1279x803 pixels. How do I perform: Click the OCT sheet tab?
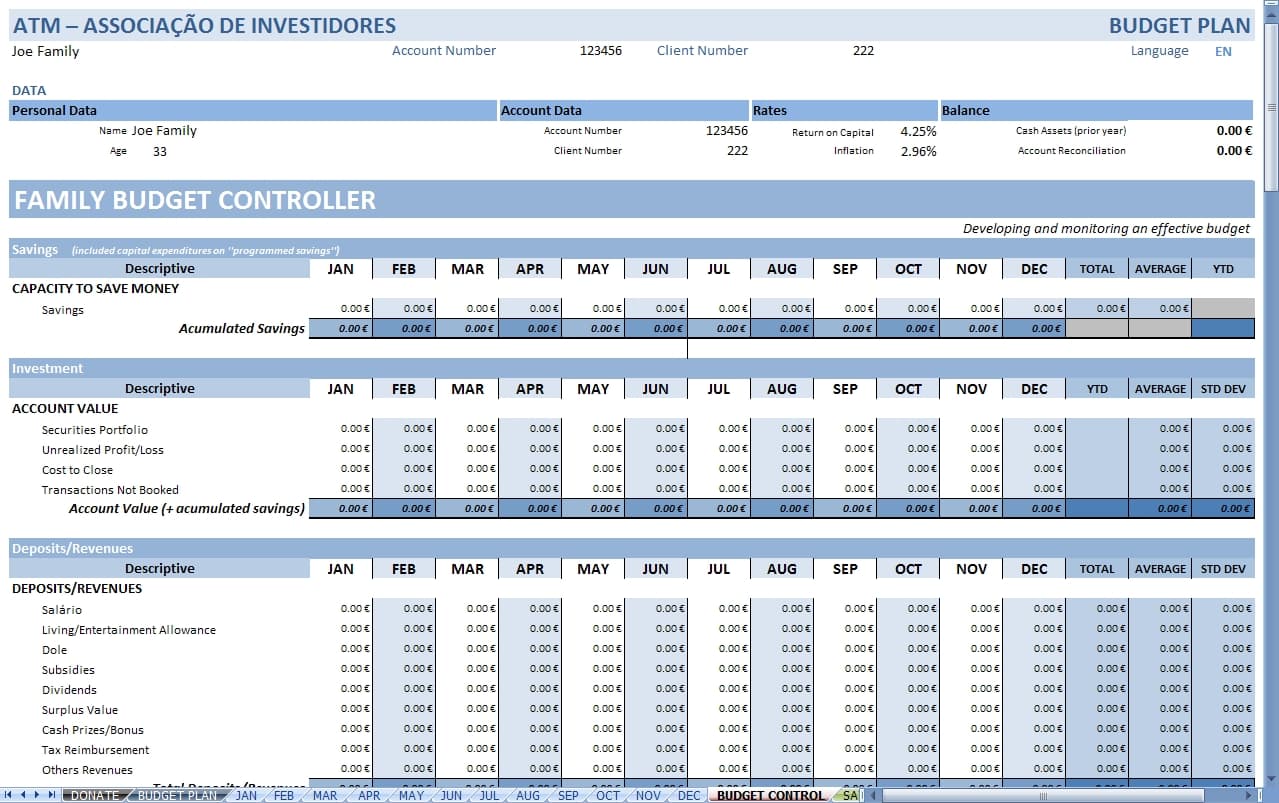pos(607,795)
